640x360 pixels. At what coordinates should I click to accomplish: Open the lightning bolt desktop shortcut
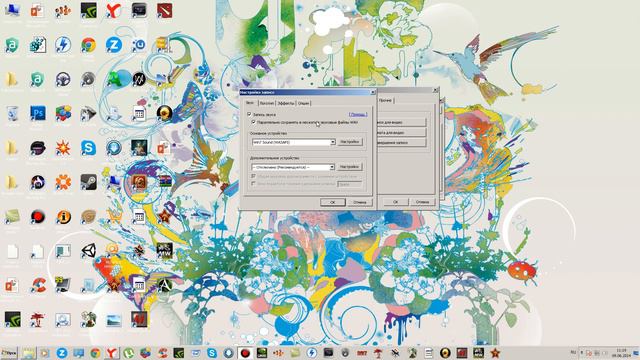click(63, 44)
